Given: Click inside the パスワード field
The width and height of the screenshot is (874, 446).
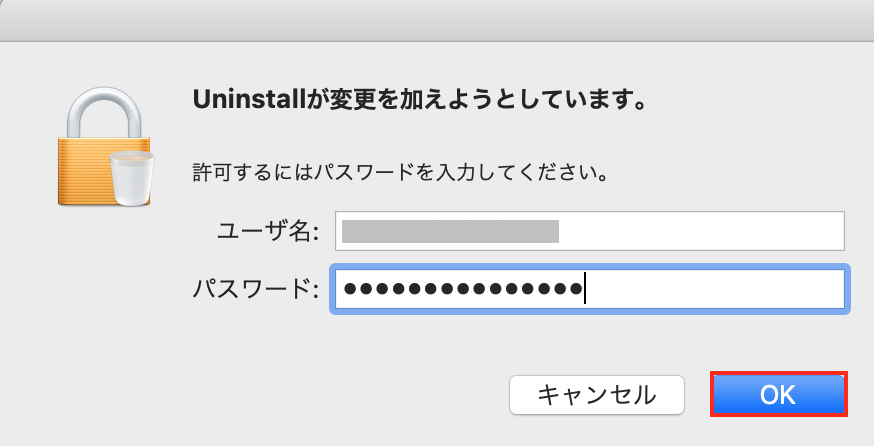Looking at the screenshot, I should tap(590, 289).
